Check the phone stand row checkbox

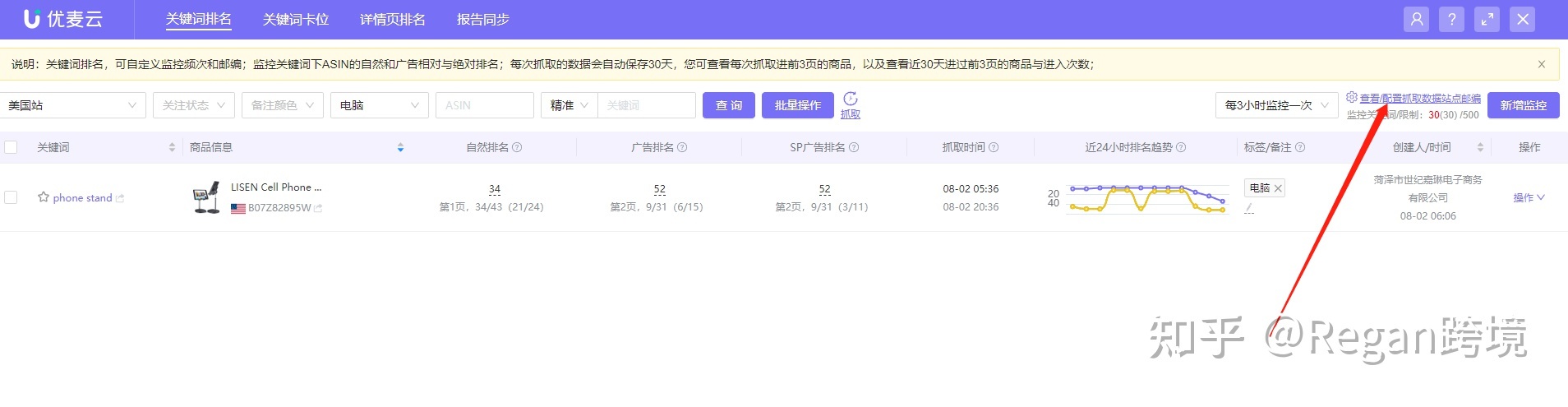(x=11, y=197)
